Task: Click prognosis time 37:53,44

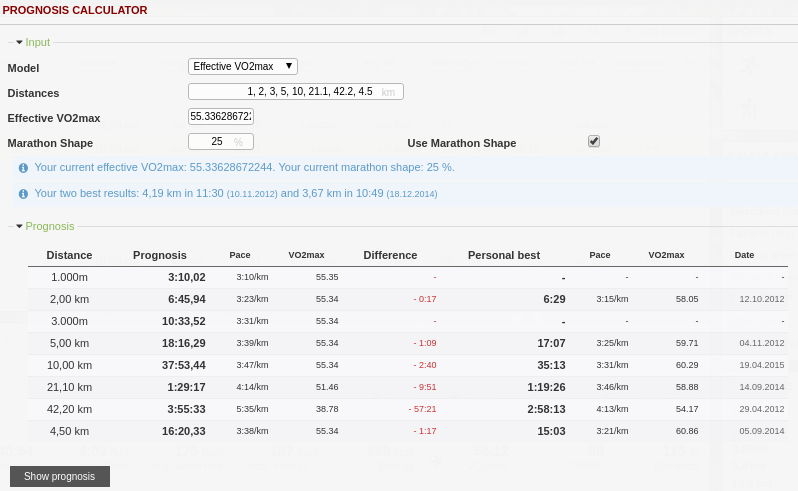Action: [x=184, y=365]
